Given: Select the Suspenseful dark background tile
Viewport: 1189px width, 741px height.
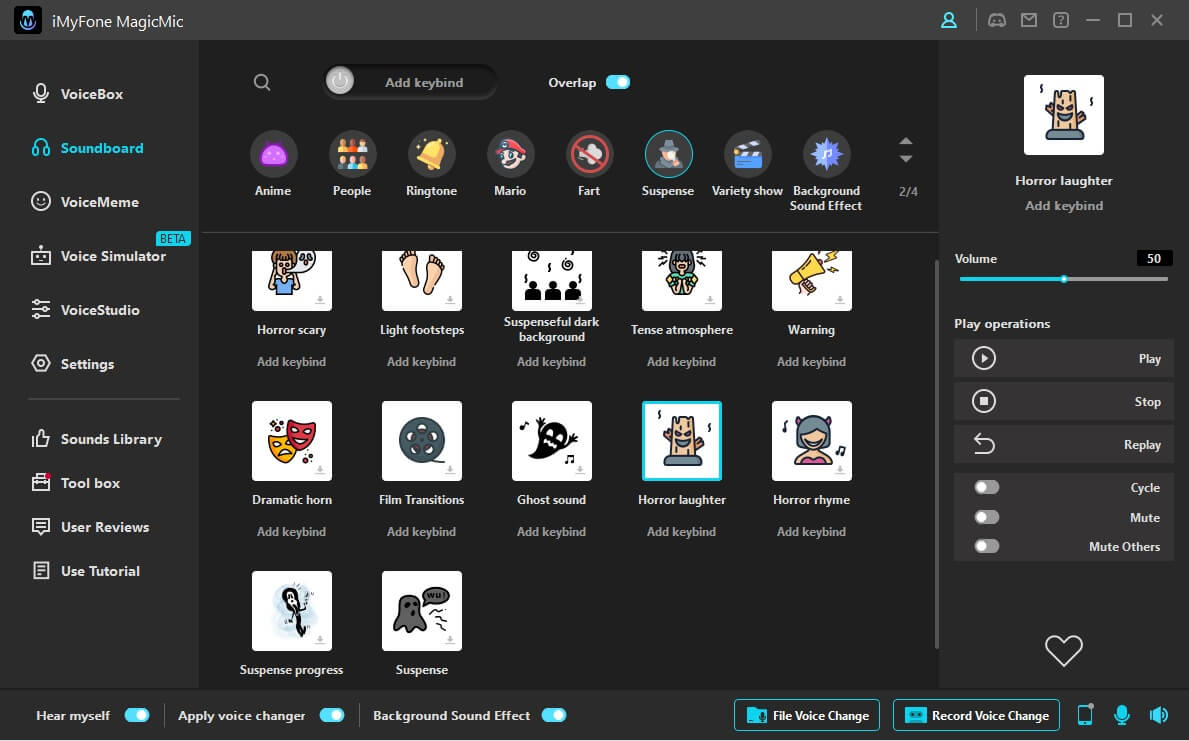Looking at the screenshot, I should pos(552,281).
